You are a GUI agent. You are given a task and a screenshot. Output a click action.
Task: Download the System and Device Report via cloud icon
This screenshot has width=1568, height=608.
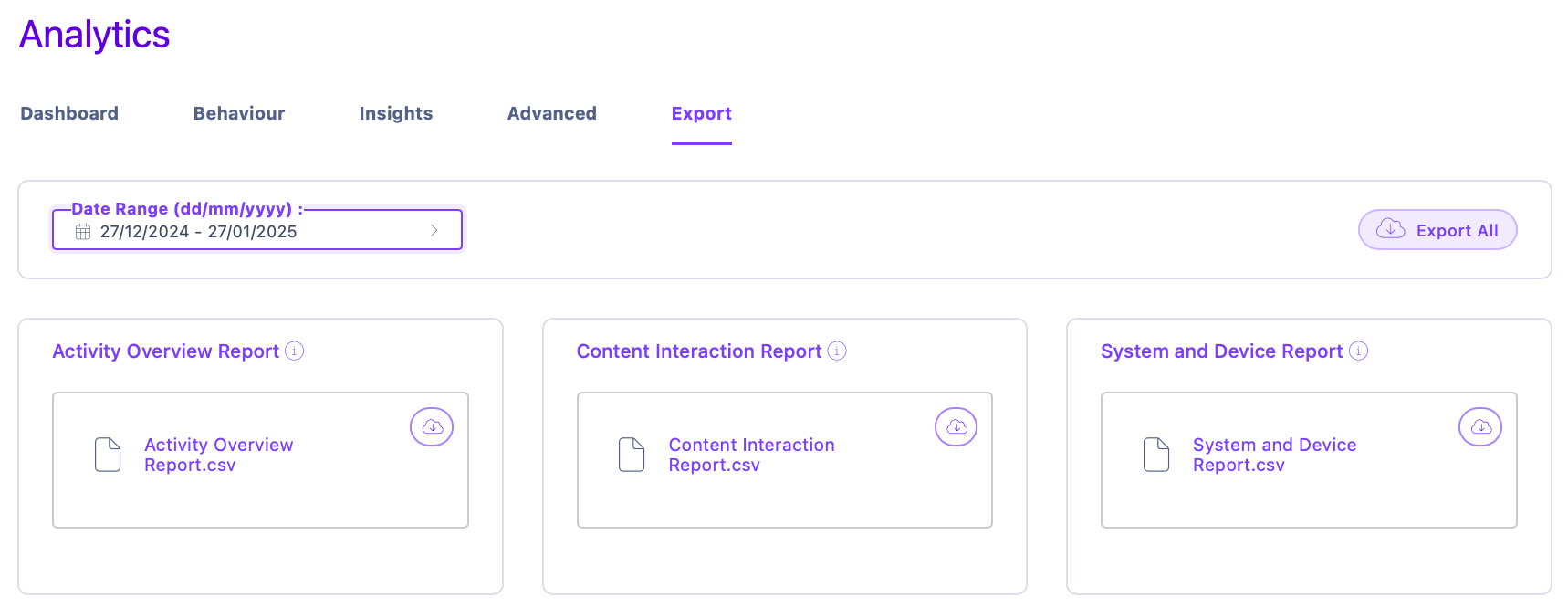(x=1480, y=426)
